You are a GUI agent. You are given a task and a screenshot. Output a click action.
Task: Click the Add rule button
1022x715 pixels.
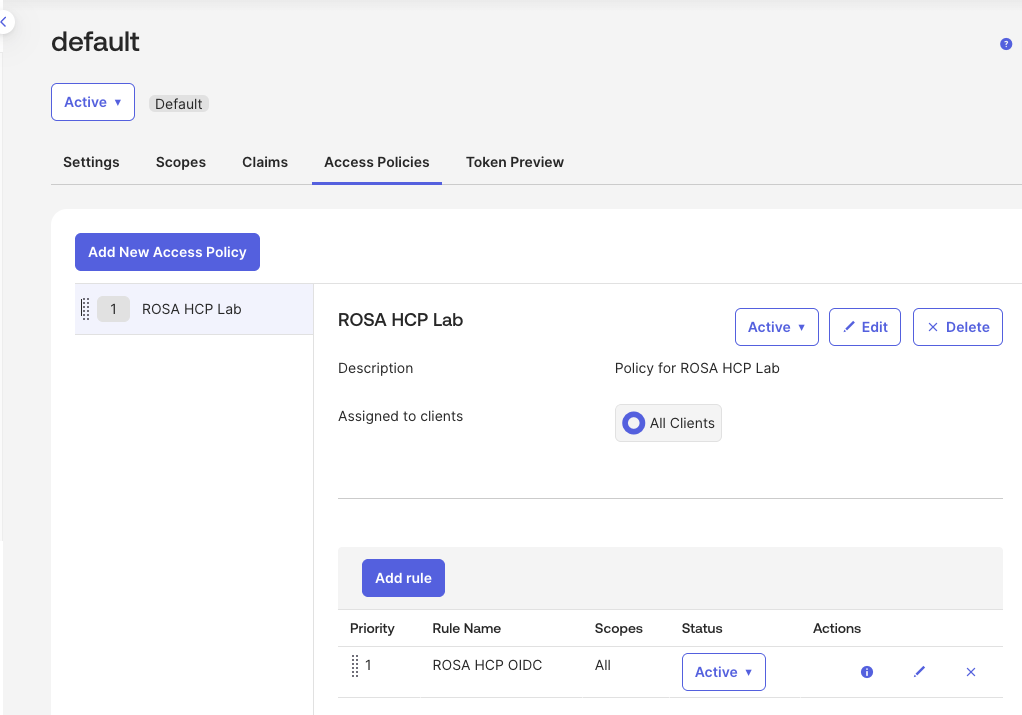(403, 578)
